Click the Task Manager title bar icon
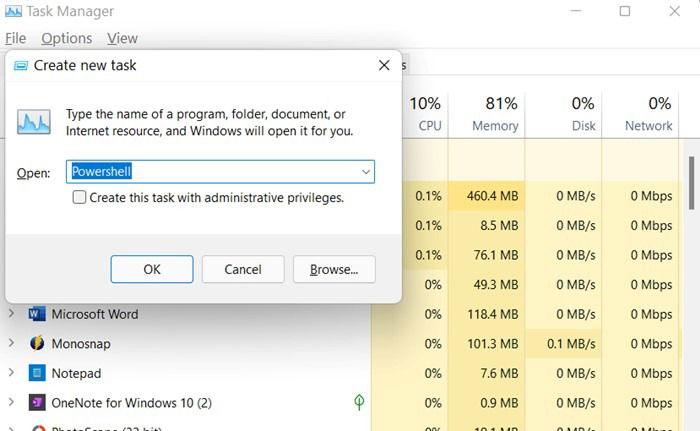 coord(13,11)
